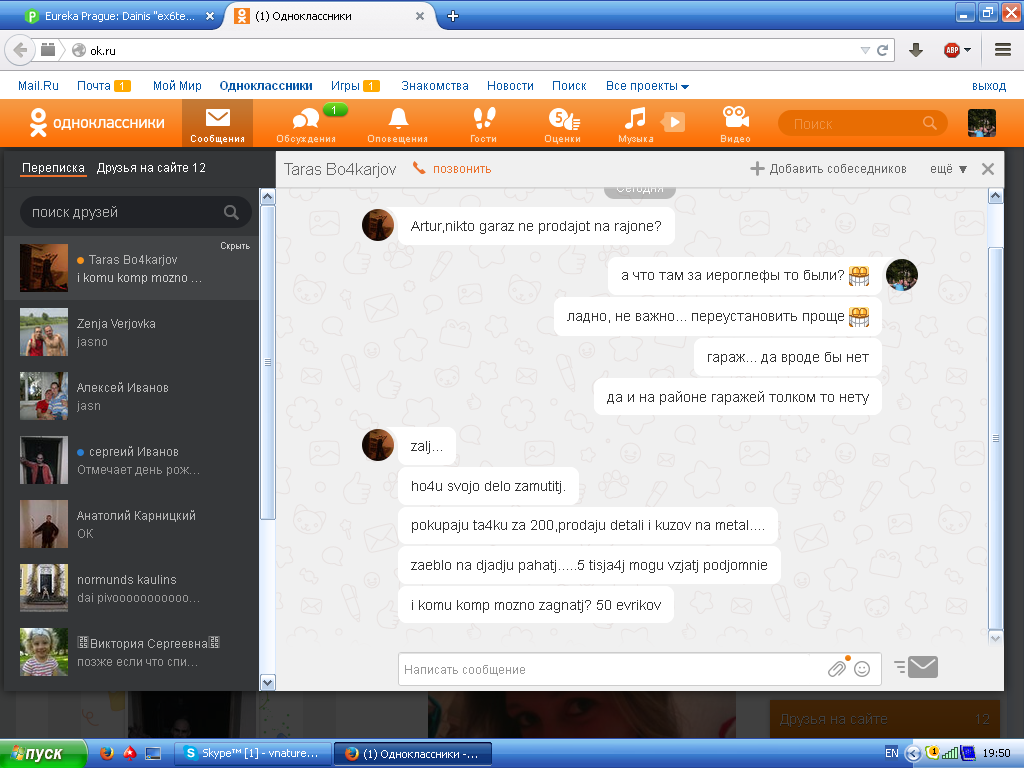This screenshot has width=1024, height=768.
Task: Click the phone icon next to позвонить
Action: click(419, 168)
